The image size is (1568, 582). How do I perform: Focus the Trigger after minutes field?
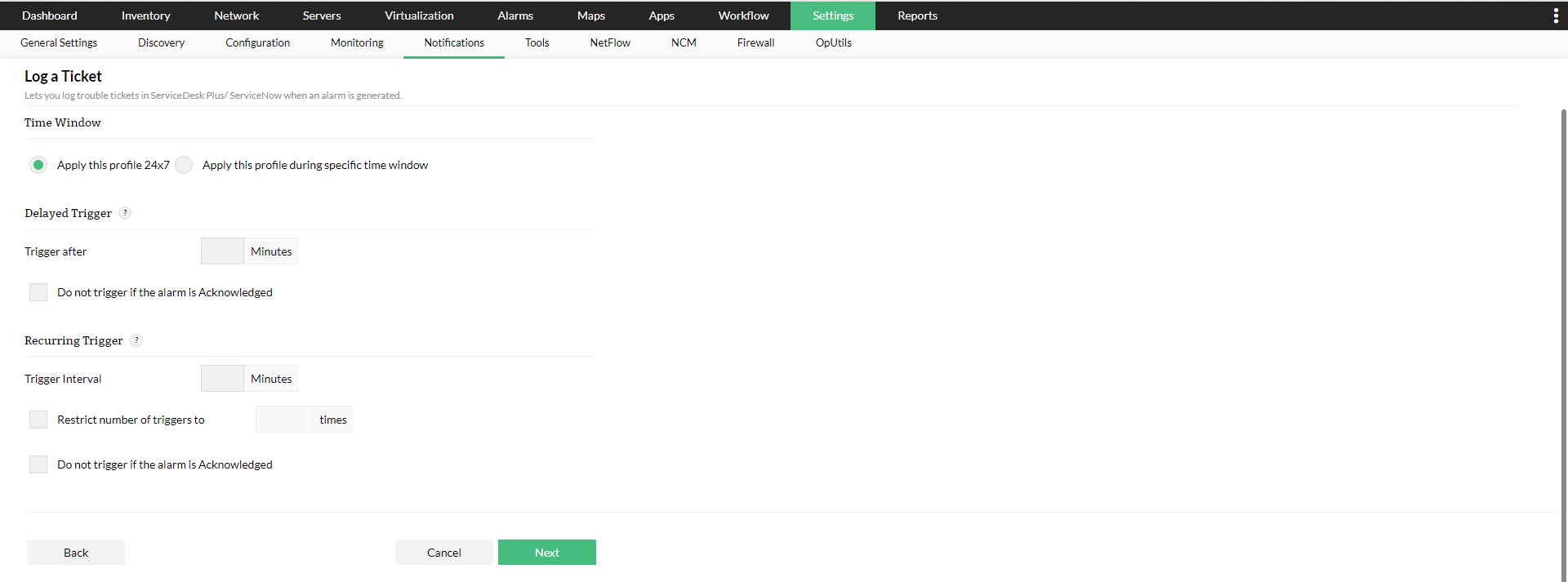[222, 251]
